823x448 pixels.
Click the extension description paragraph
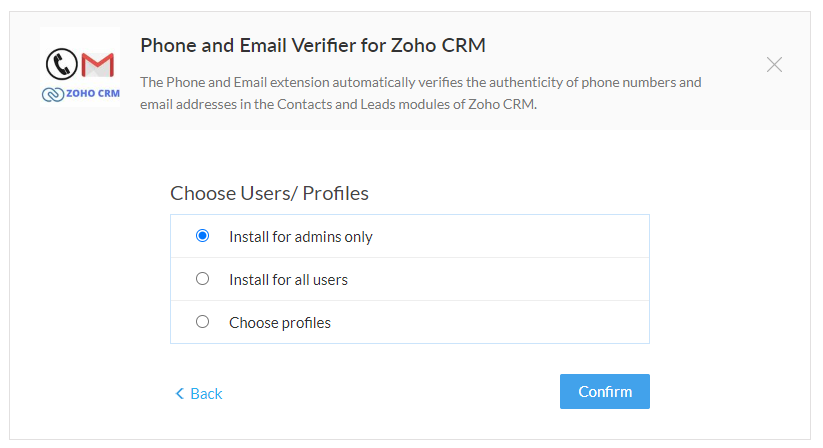point(420,93)
